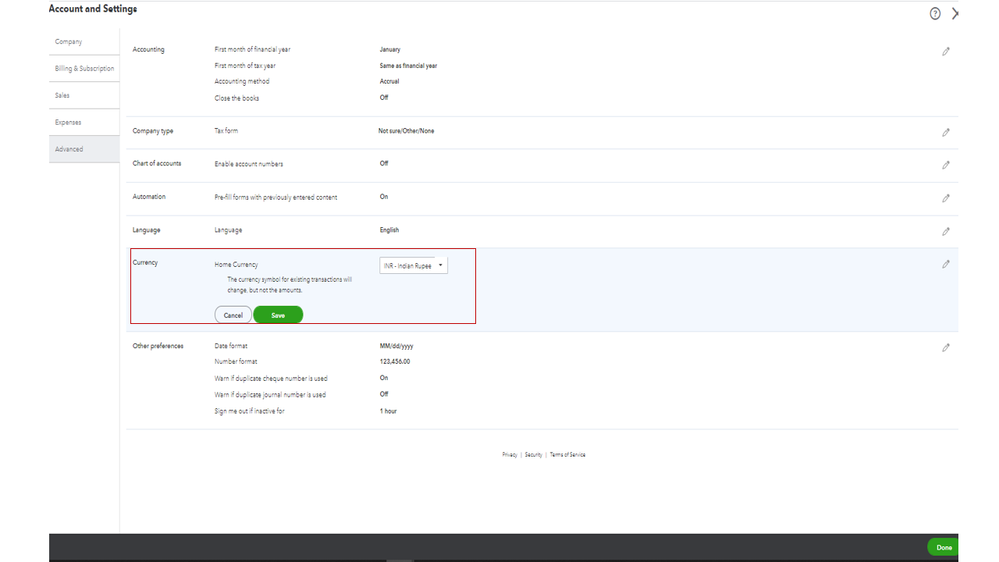
Task: Click the 'MM/dd/yyyy' date format value
Action: coord(396,346)
